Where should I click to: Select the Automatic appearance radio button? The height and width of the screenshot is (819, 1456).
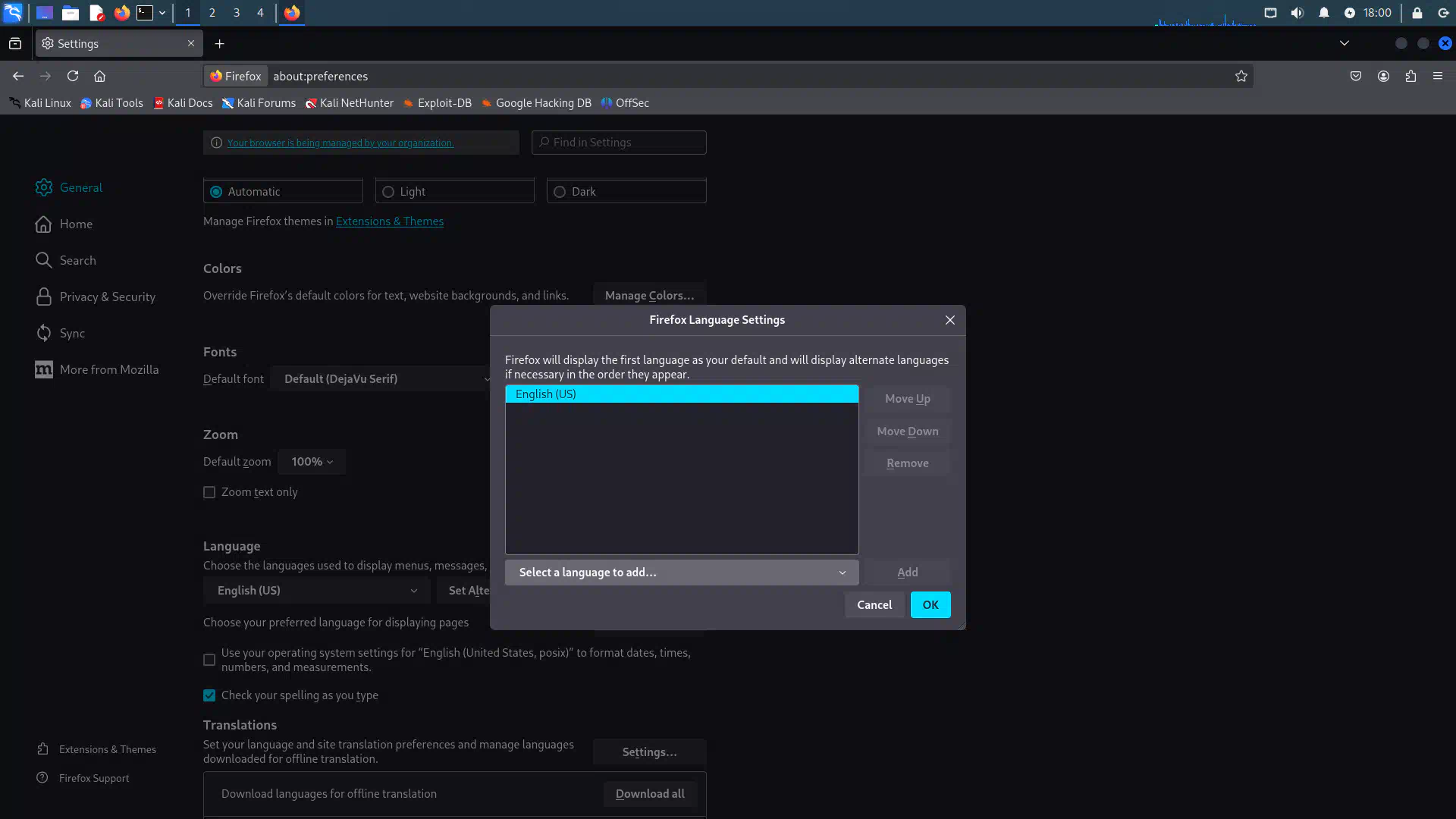click(x=216, y=192)
